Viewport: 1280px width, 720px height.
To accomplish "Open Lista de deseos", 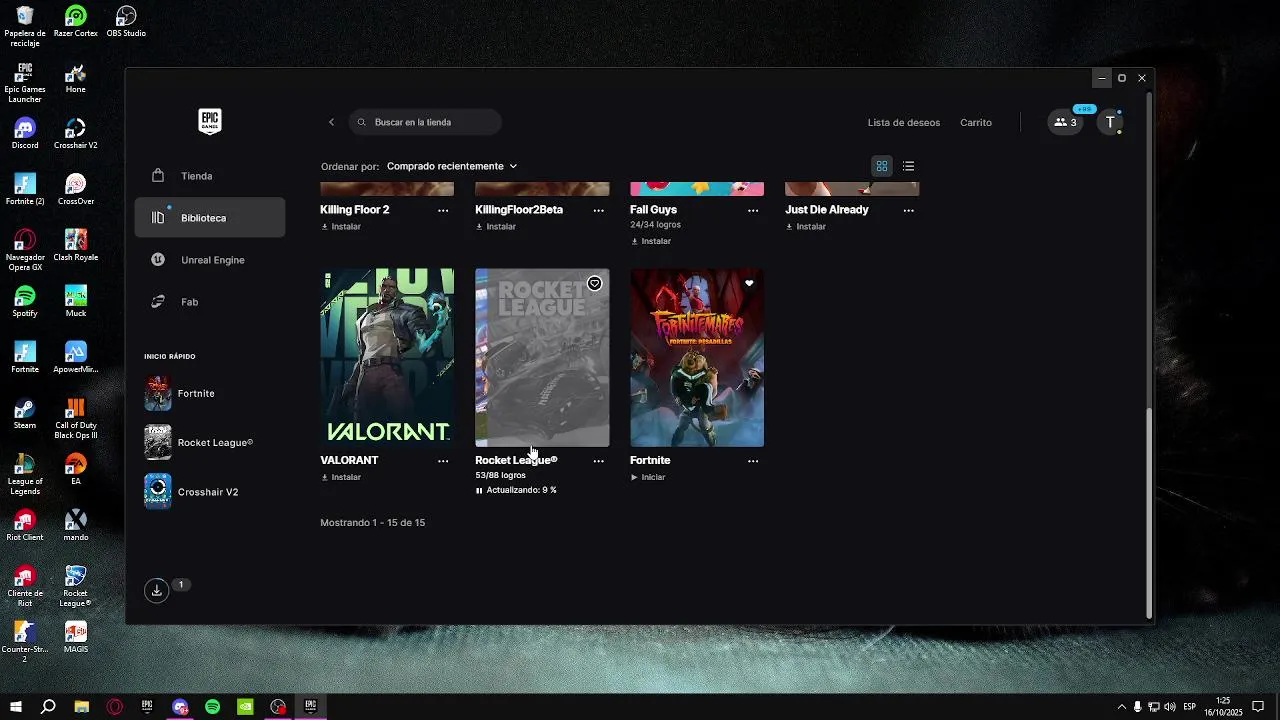I will (904, 123).
